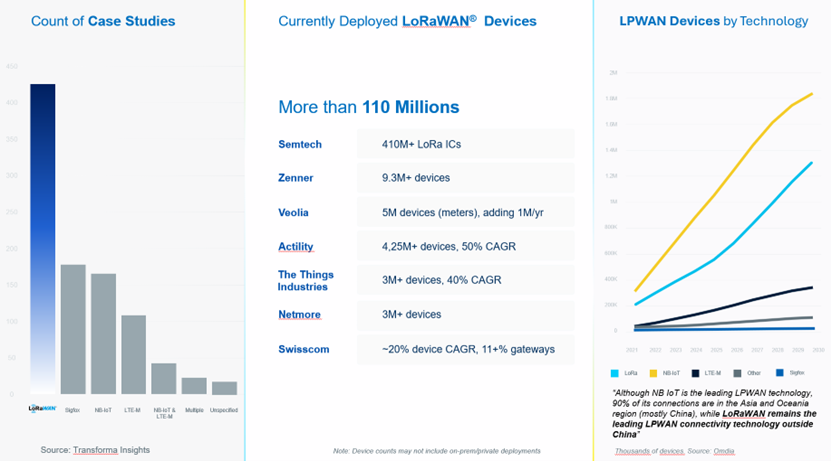Click the NB IoT quote paragraph

(x=714, y=413)
